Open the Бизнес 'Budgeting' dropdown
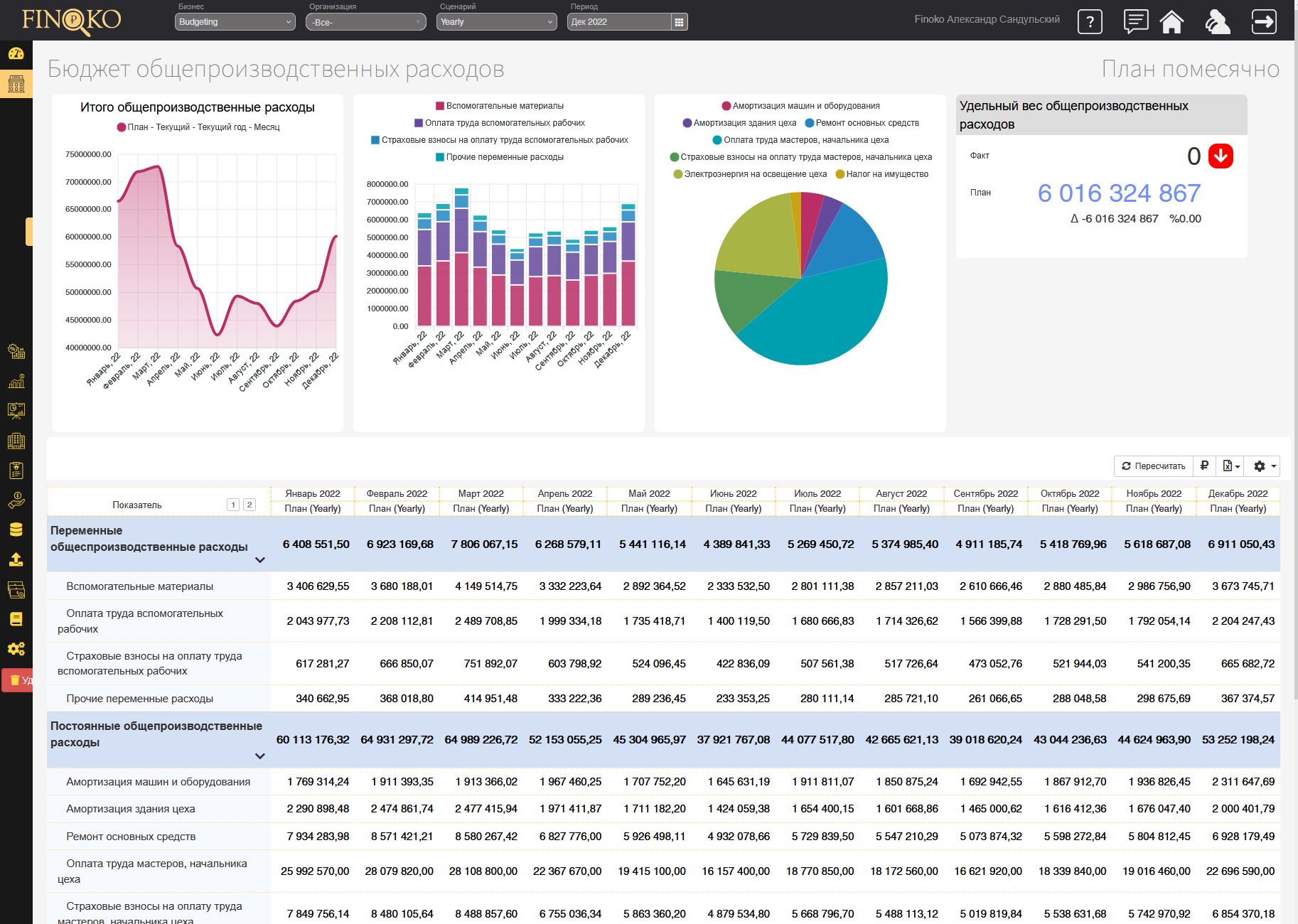Image resolution: width=1298 pixels, height=924 pixels. (x=235, y=22)
